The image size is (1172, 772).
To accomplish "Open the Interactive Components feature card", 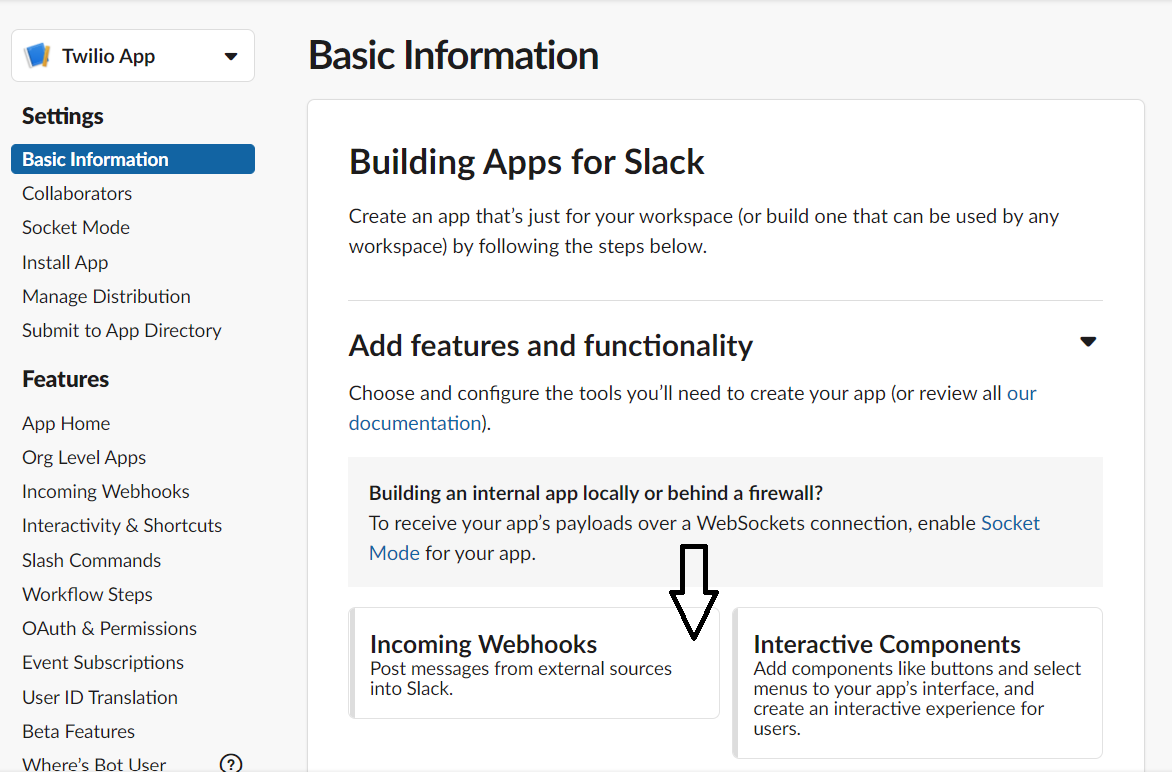I will [x=918, y=683].
